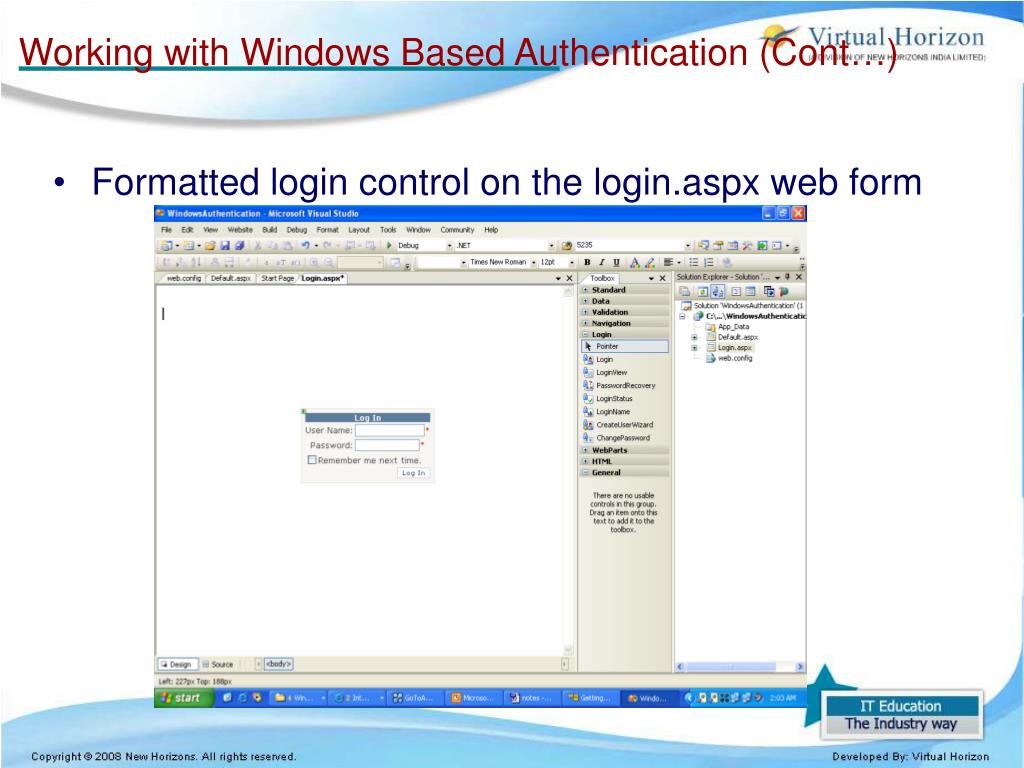Click the User Name input field

(x=389, y=430)
